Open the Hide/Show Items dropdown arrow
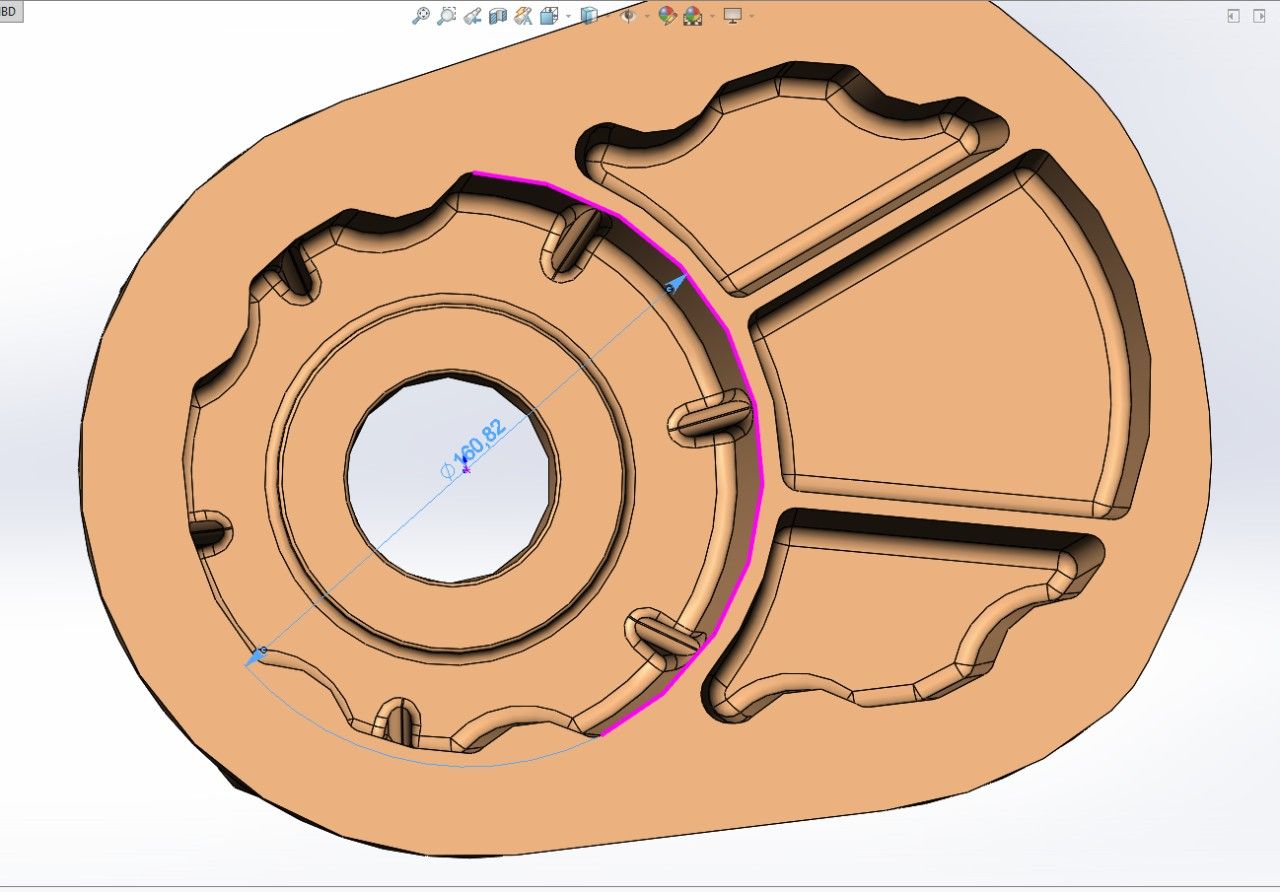This screenshot has width=1280, height=892. tap(647, 16)
